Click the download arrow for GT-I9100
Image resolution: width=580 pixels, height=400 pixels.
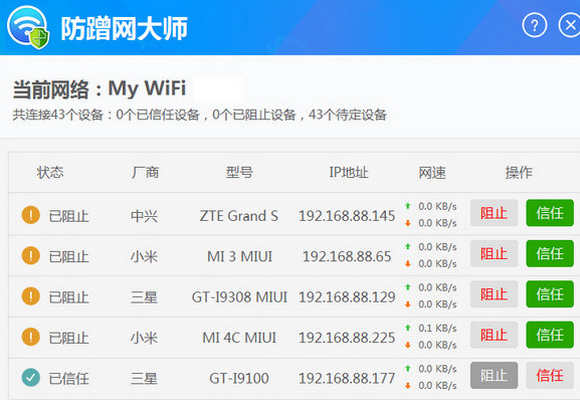408,386
